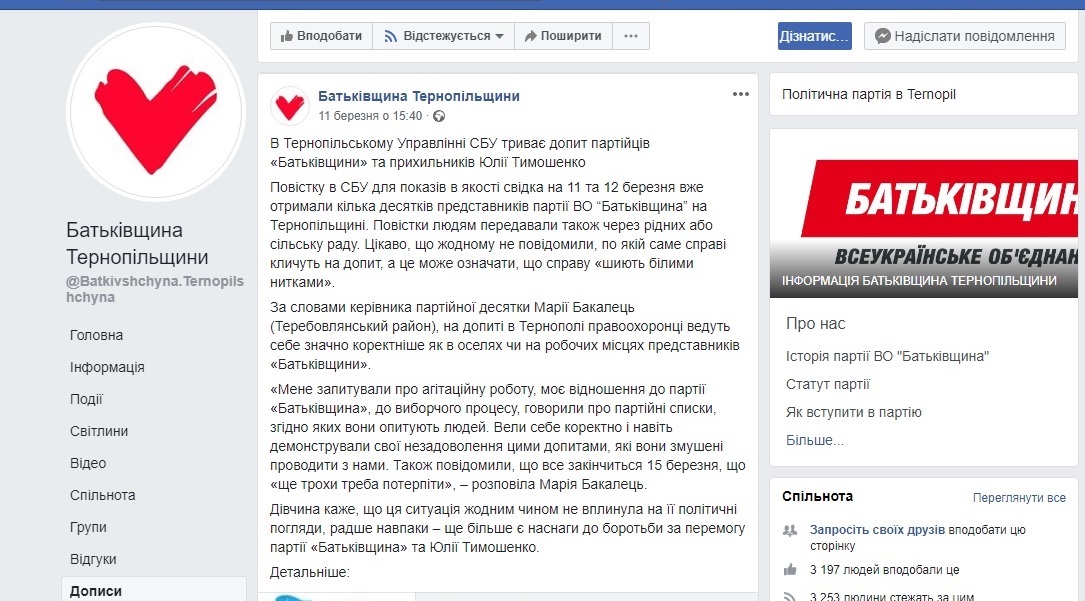The height and width of the screenshot is (601, 1085).
Task: Open the three-dots page actions menu
Action: pyautogui.click(x=631, y=36)
